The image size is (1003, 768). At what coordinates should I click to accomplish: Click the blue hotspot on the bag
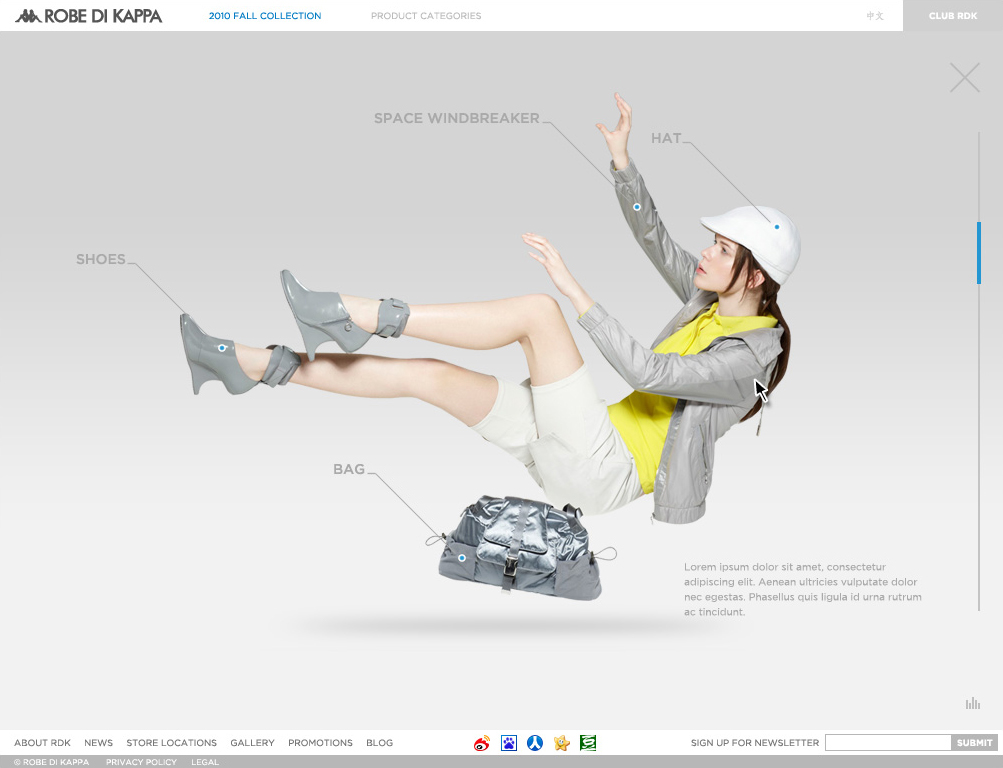click(x=462, y=558)
